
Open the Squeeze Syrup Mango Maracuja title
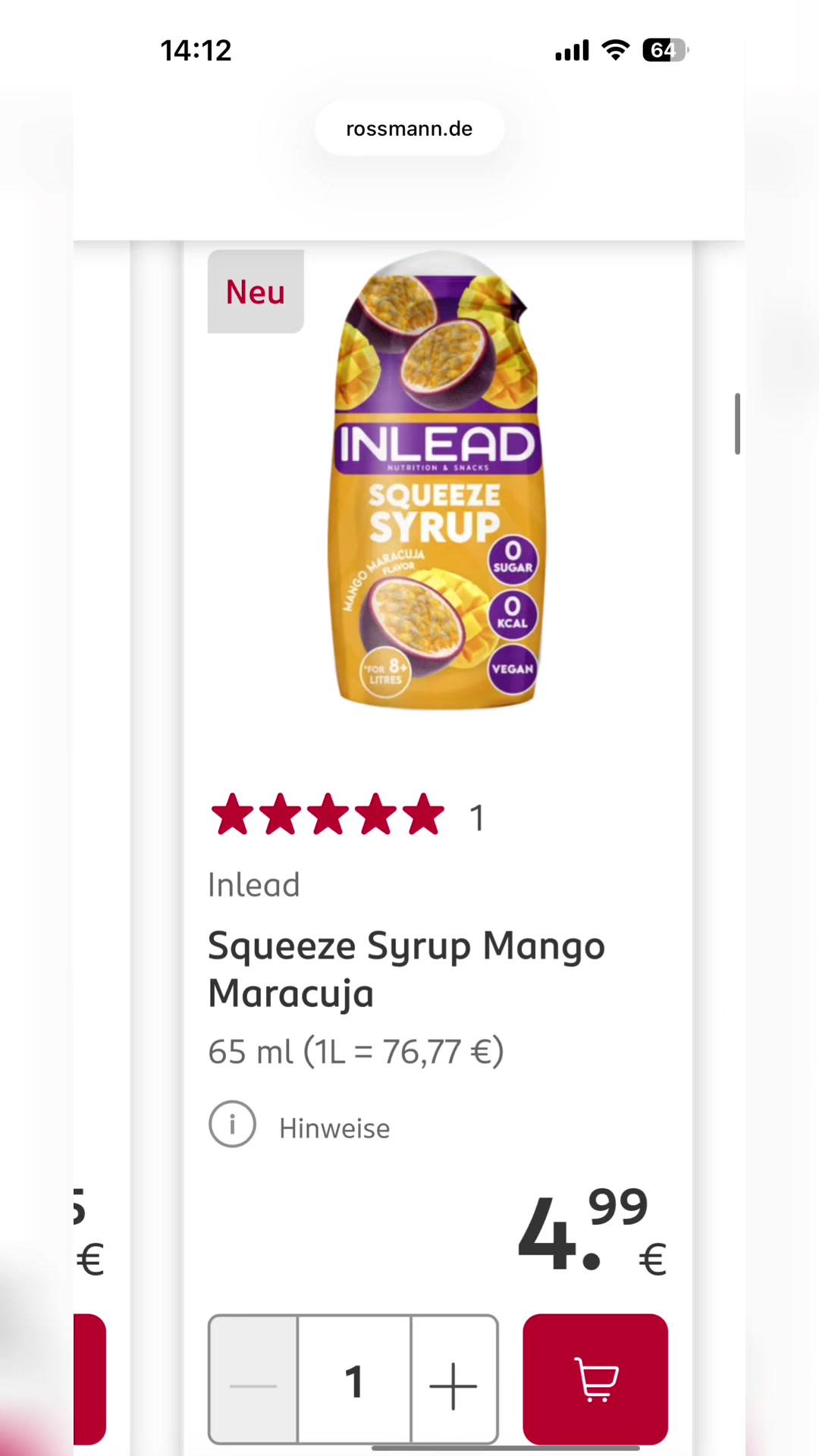click(406, 969)
